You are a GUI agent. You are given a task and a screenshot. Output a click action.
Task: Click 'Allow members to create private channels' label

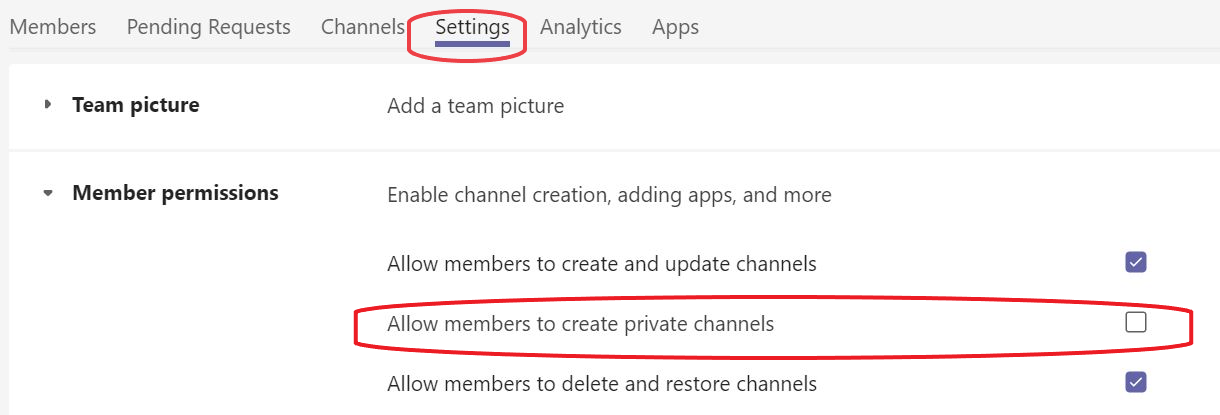580,324
